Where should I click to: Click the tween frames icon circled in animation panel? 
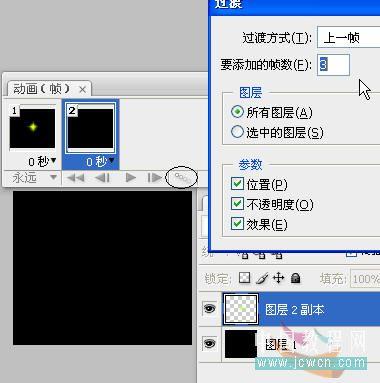point(182,178)
